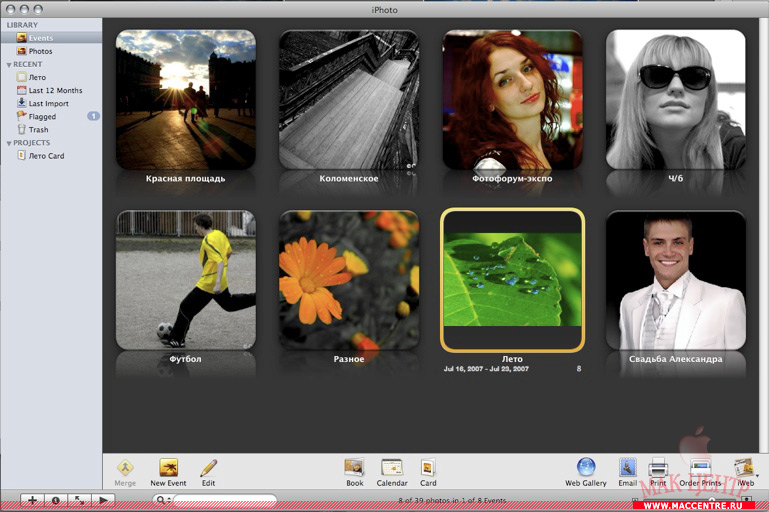Open the Свадьба Александра event thumbnail
The image size is (769, 512).
(x=676, y=280)
